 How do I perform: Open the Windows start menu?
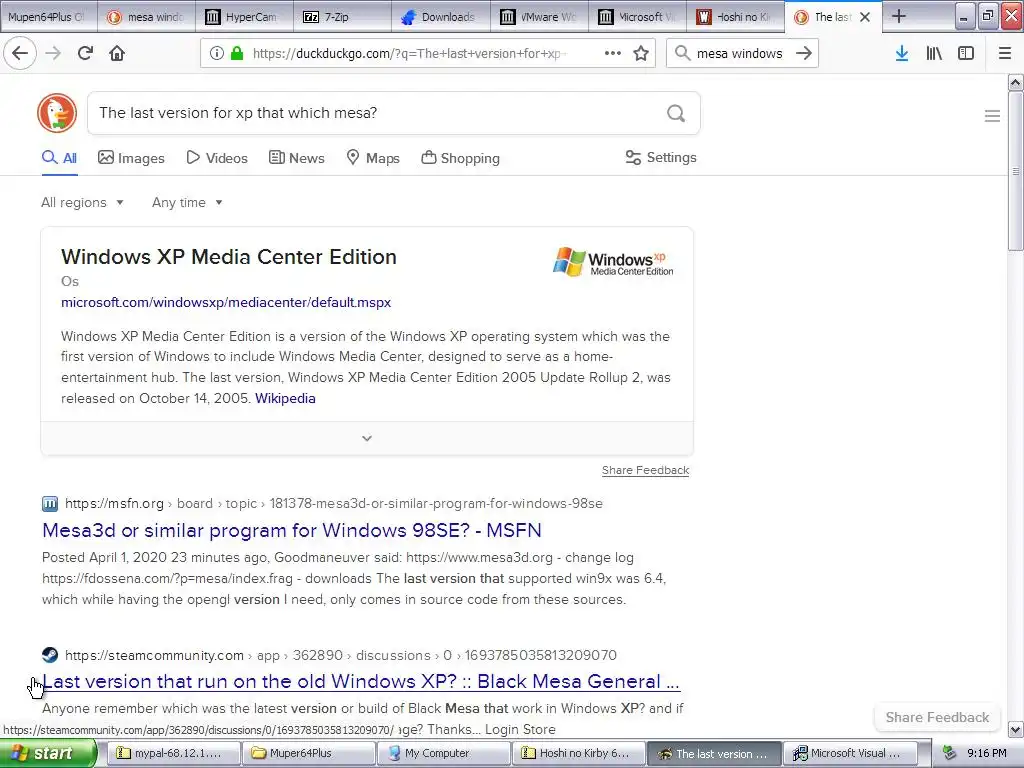pyautogui.click(x=48, y=754)
